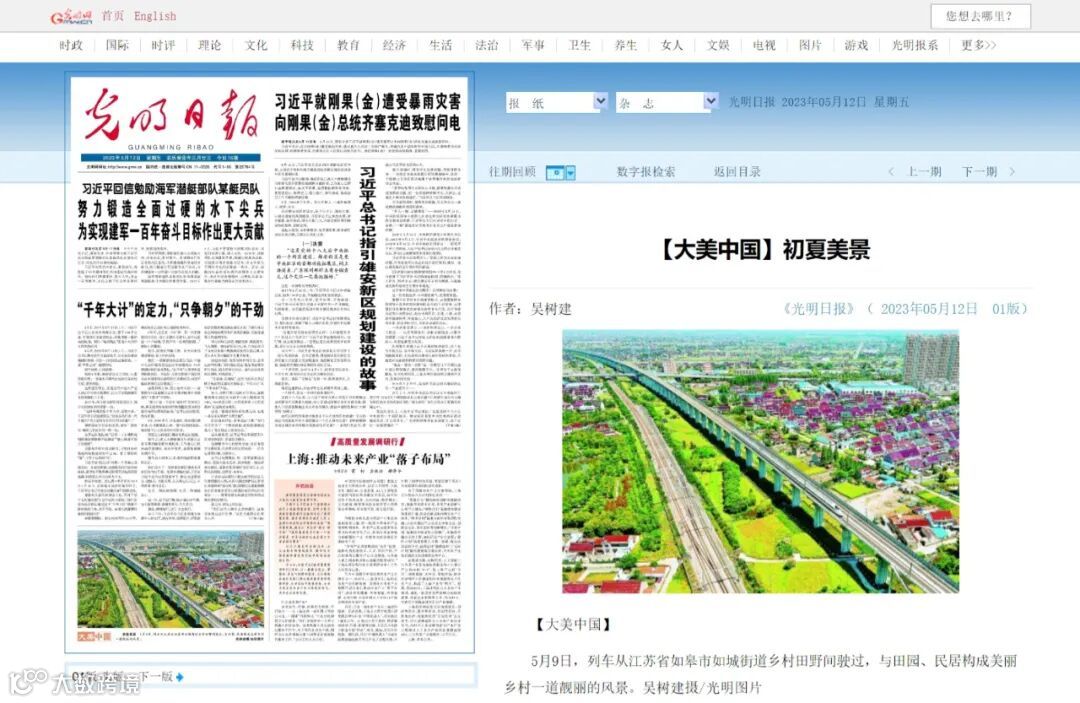Open the 光明报系 nav section
Screen dimensions: 1080x703
coord(915,45)
